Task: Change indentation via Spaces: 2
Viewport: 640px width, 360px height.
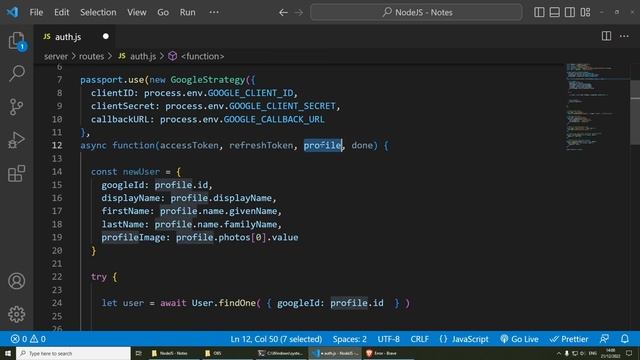Action: [x=349, y=339]
